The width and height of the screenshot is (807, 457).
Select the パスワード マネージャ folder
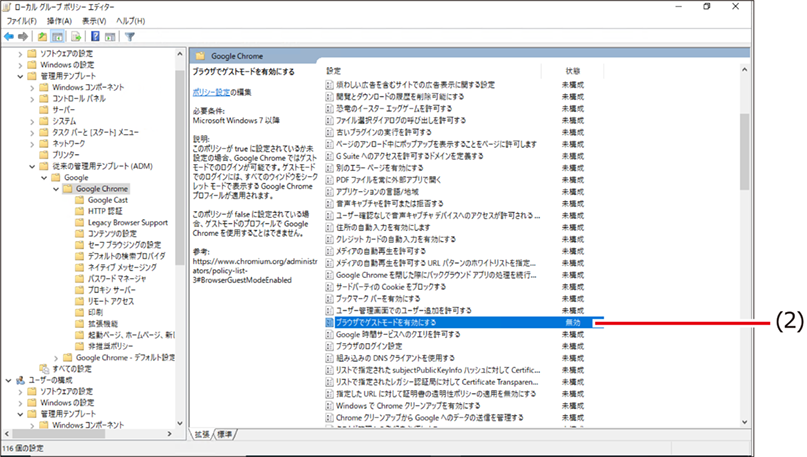click(117, 279)
